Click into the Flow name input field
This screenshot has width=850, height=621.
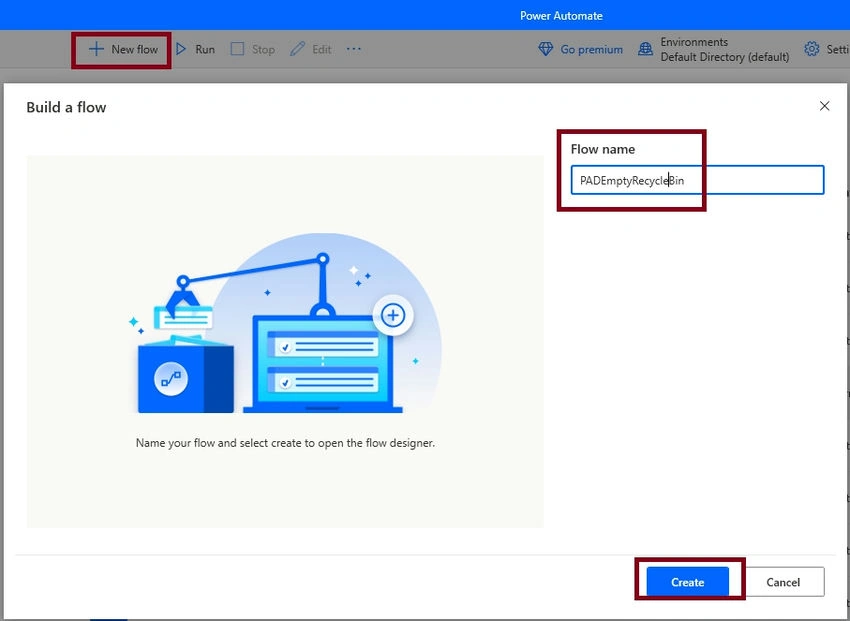tap(697, 180)
